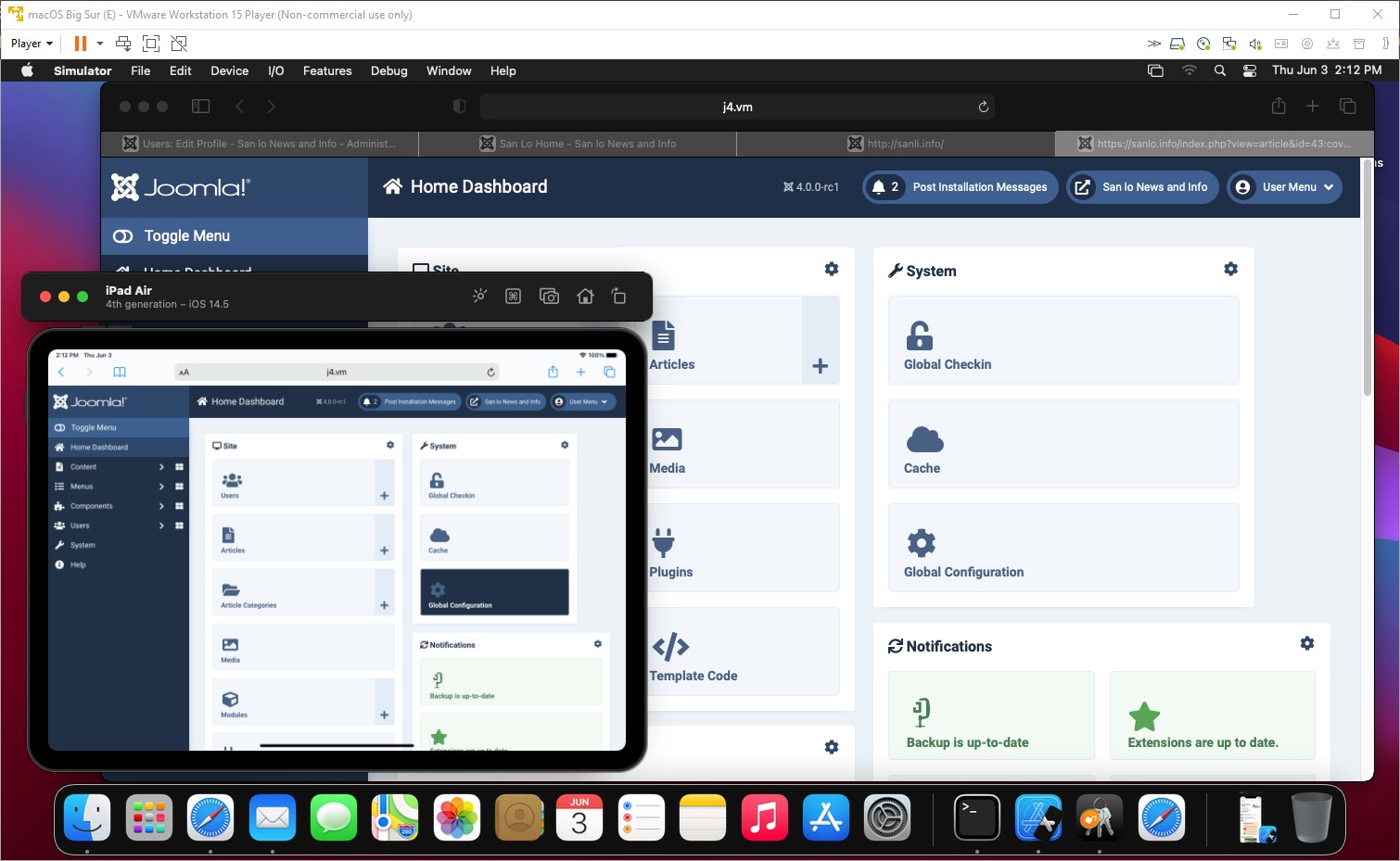This screenshot has height=861, width=1400.
Task: Tap System in iPad Joomla sidebar
Action: (x=119, y=545)
